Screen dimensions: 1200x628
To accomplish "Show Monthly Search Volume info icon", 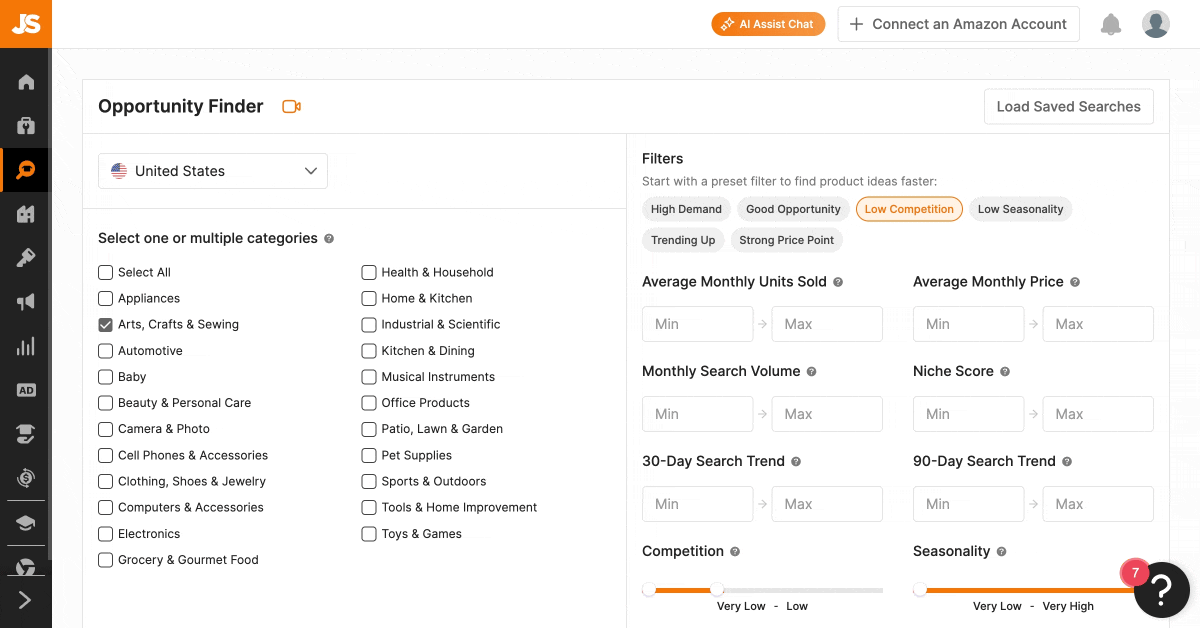I will tap(811, 372).
